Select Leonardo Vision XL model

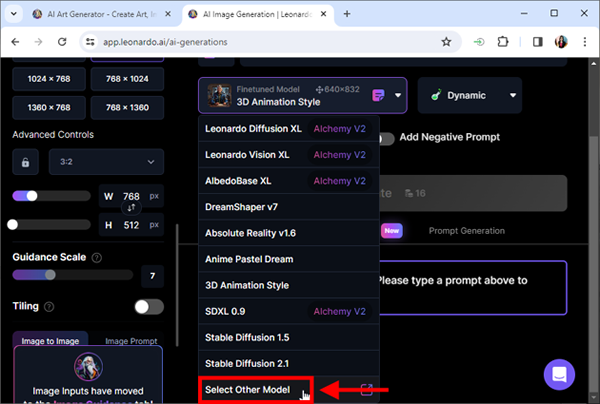point(289,155)
